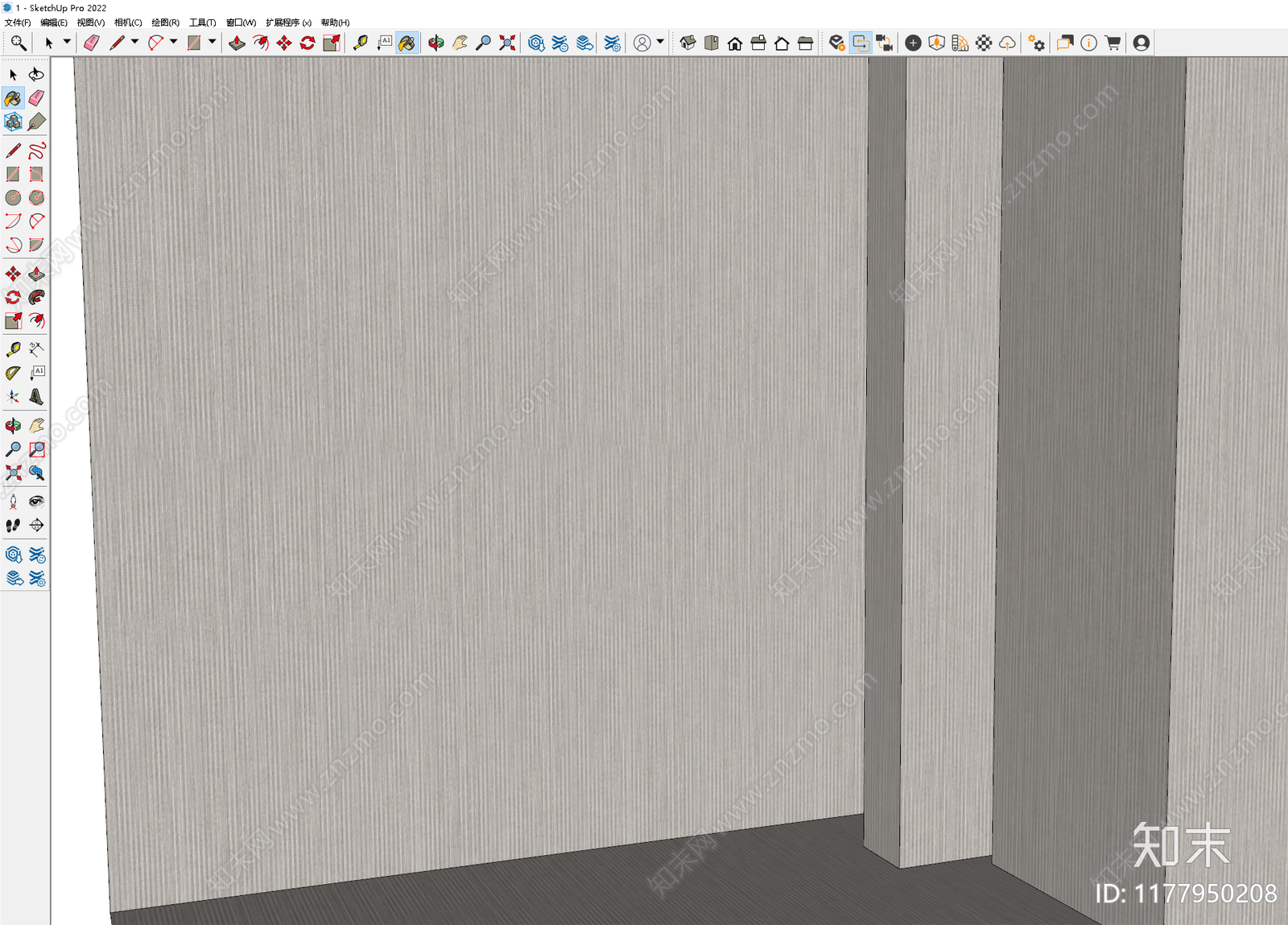Toggle the highlighted orange swap-arrows toolbar icon
The image size is (1288, 925).
coord(861,43)
